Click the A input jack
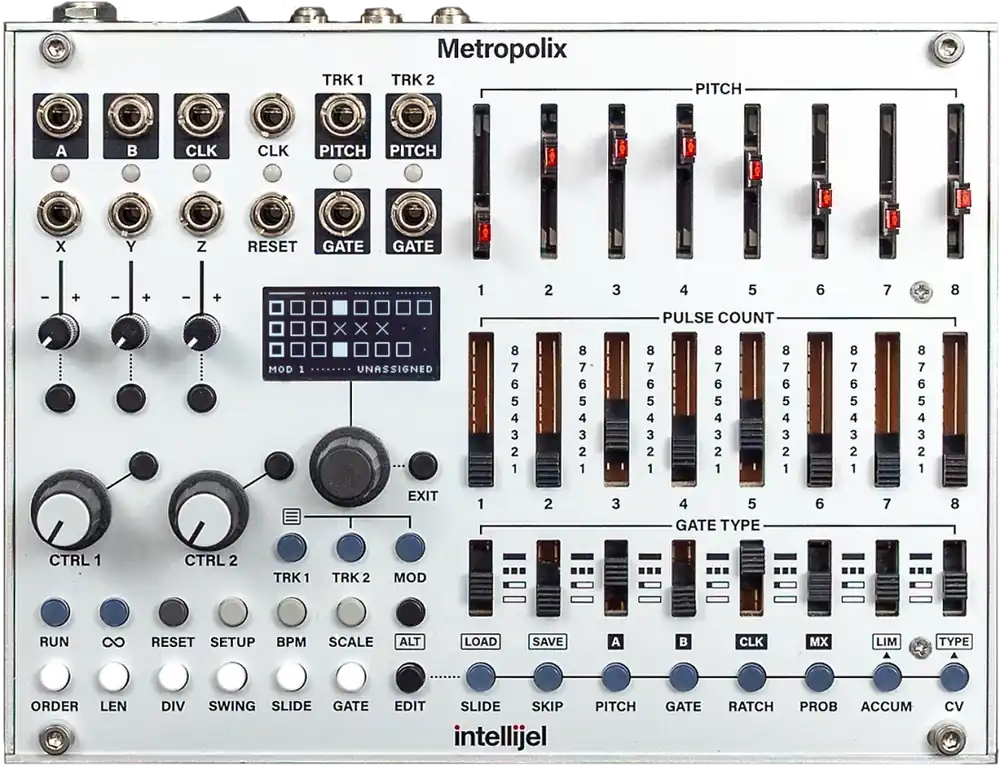The height and width of the screenshot is (766, 1000). click(60, 116)
